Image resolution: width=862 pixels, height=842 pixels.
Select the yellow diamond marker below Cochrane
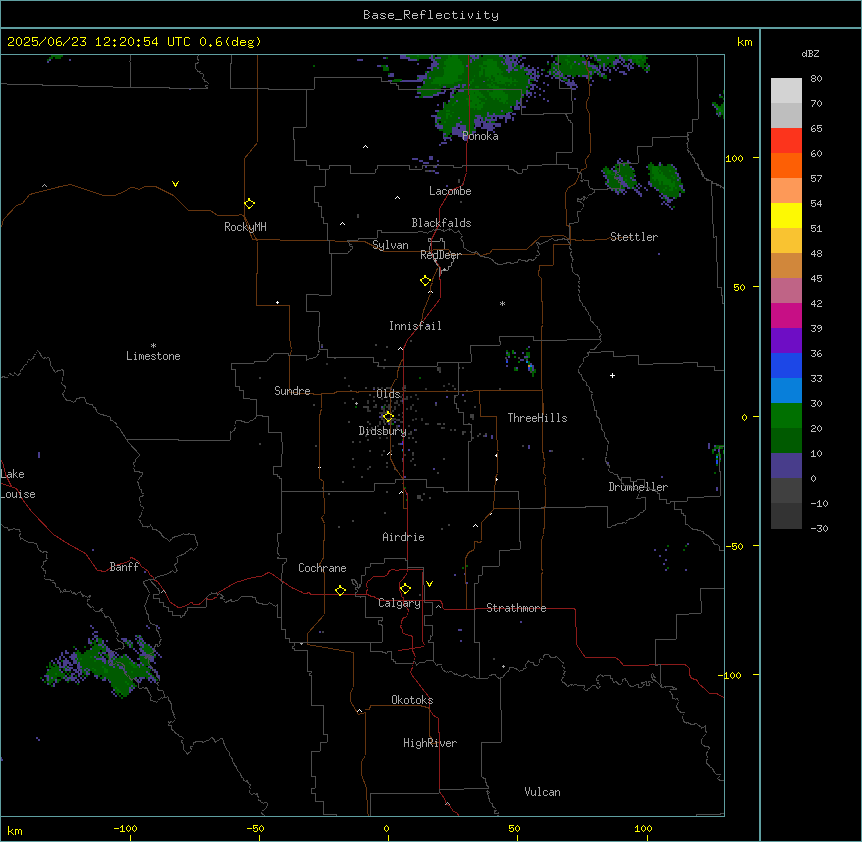tap(340, 590)
